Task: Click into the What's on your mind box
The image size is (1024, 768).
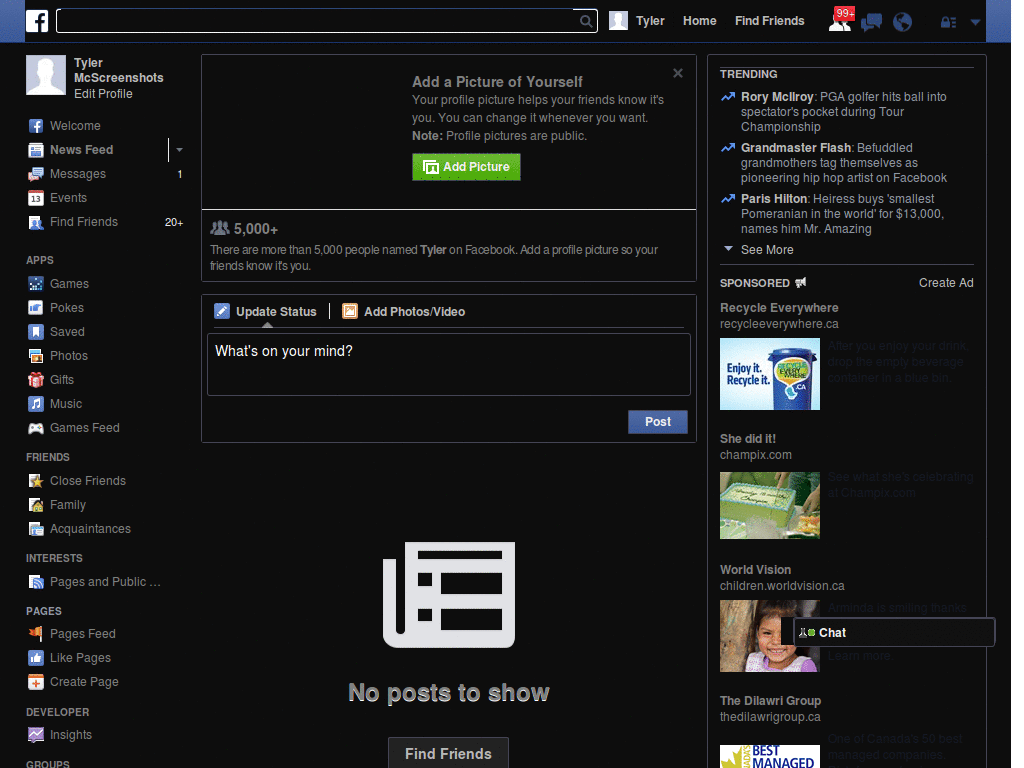Action: (449, 364)
